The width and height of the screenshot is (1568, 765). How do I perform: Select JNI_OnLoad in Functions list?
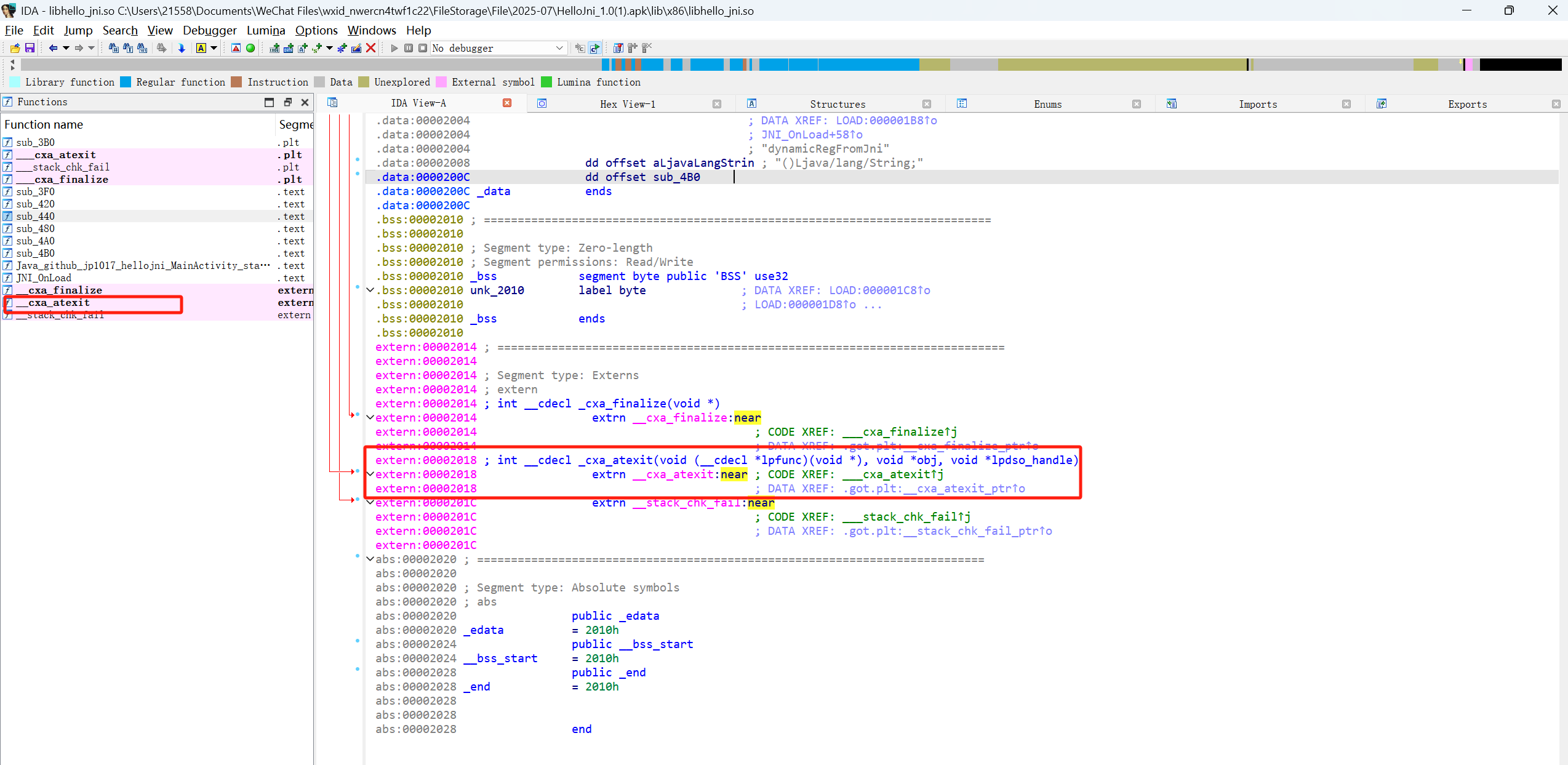point(44,278)
